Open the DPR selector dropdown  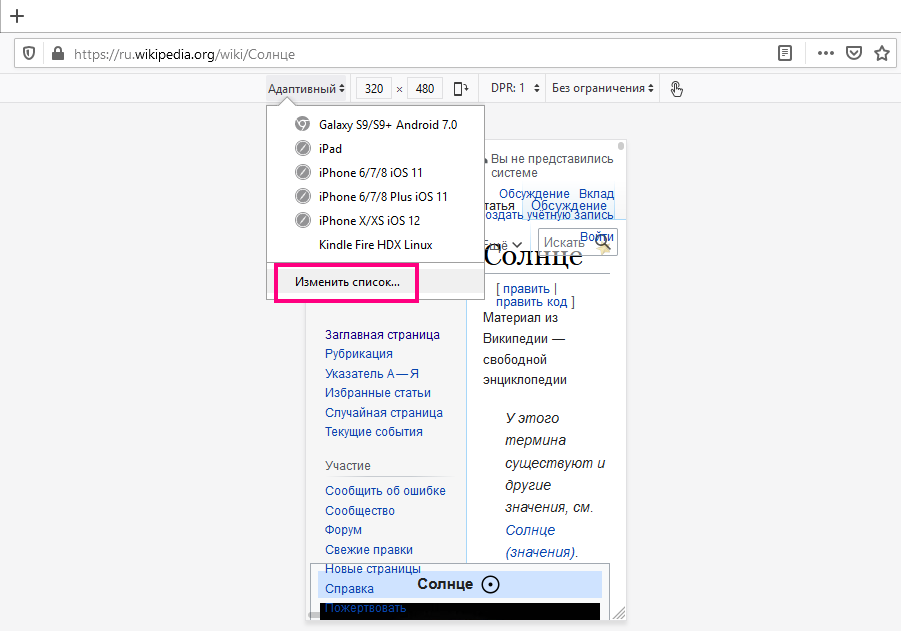(x=515, y=88)
